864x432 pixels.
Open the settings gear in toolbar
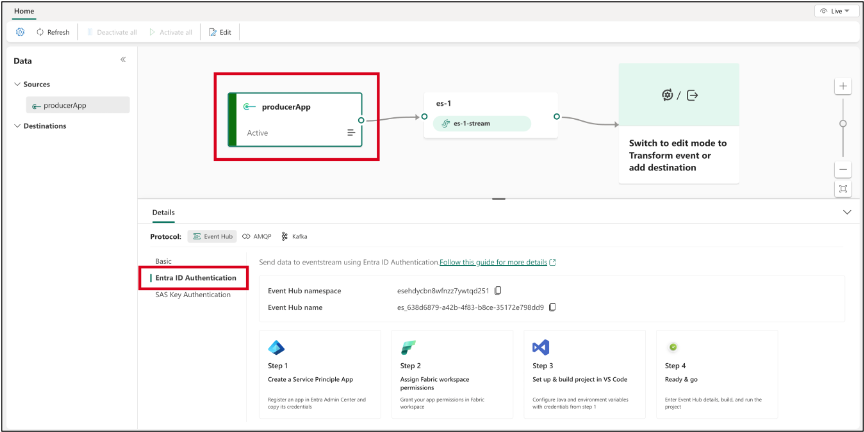(20, 32)
